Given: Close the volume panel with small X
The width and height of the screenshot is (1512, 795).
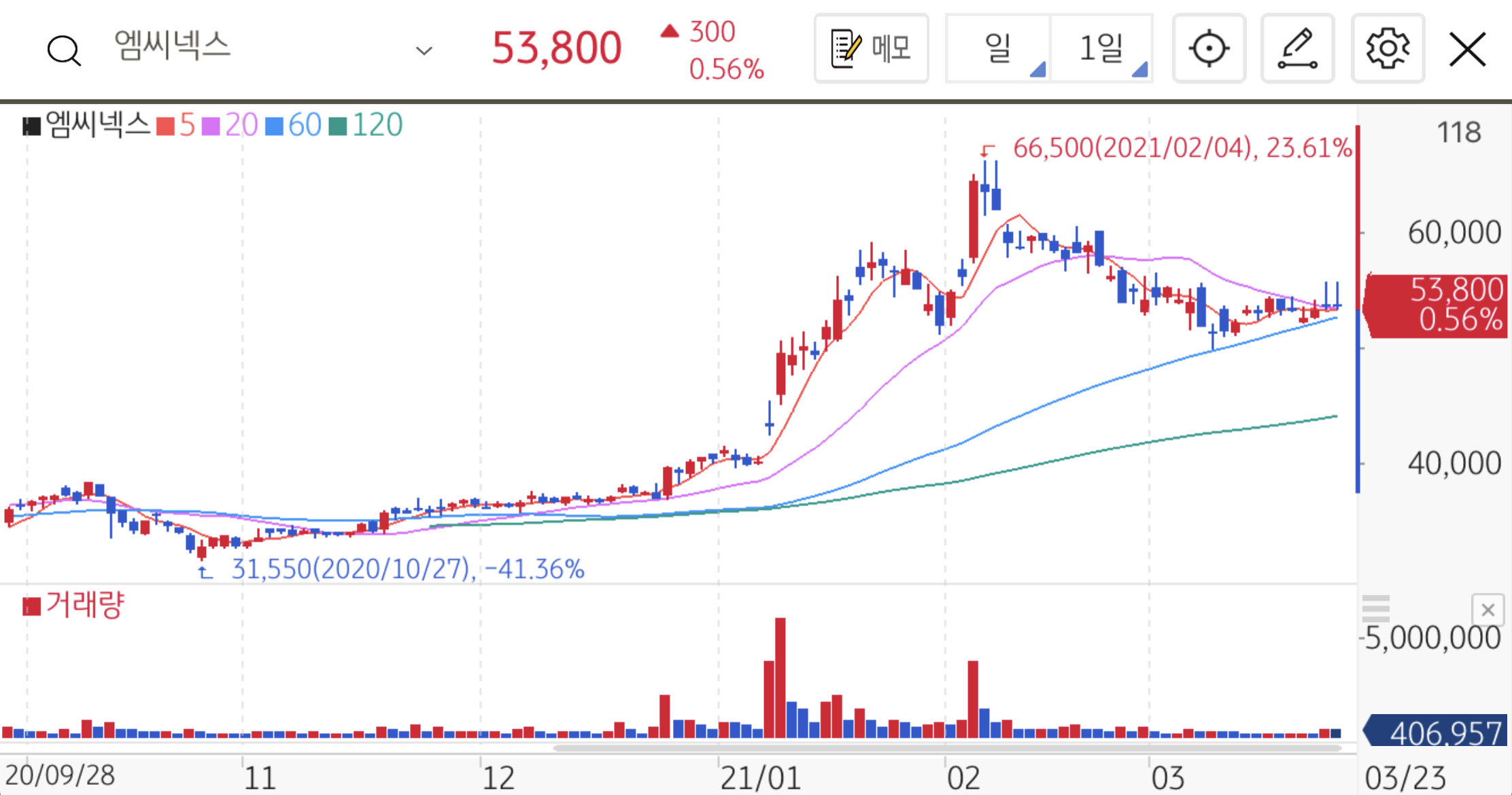Looking at the screenshot, I should coord(1488,610).
